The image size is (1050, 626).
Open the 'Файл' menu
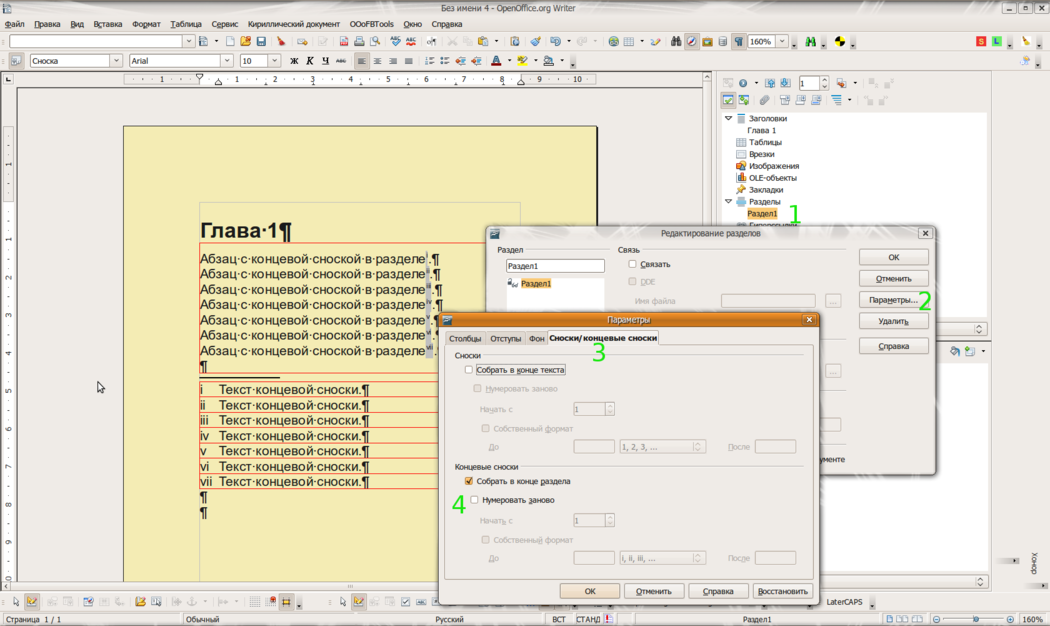pos(14,24)
